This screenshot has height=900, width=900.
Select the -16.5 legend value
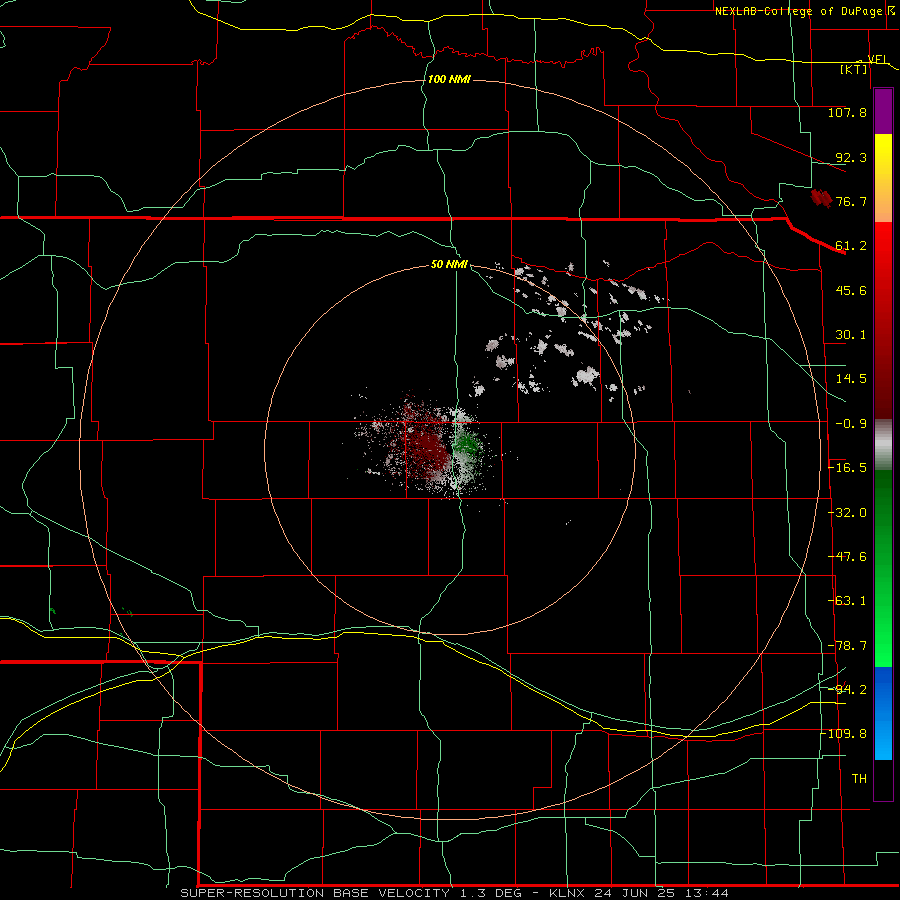(x=847, y=468)
